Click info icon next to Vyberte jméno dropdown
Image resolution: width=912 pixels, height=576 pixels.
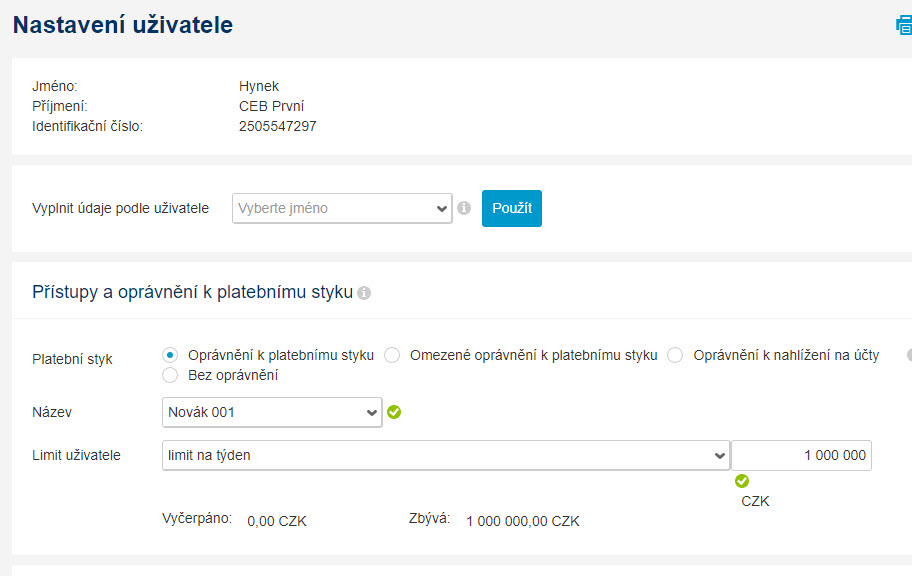464,208
